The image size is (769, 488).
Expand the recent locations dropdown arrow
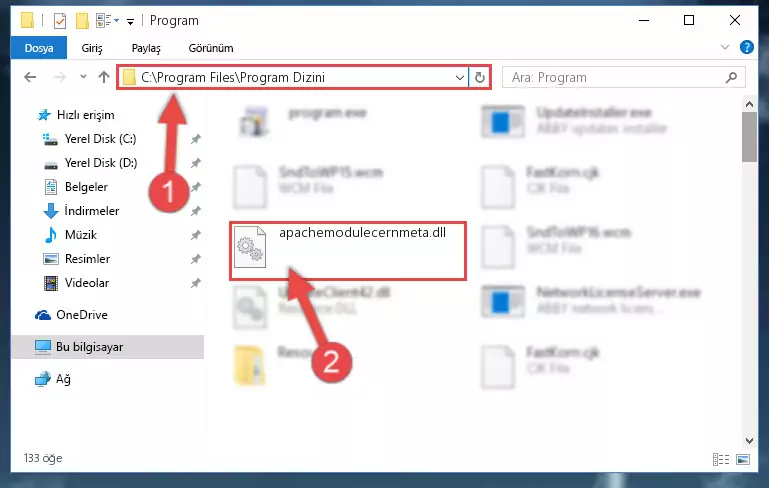[83, 77]
